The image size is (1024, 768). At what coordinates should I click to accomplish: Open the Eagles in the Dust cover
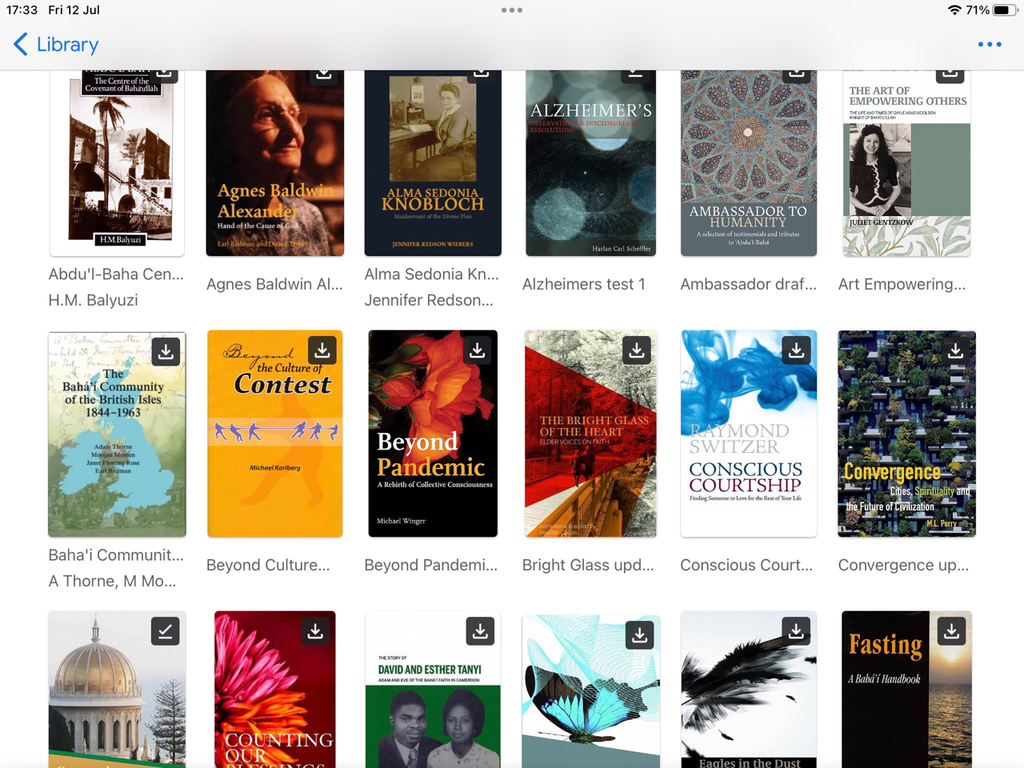click(x=749, y=689)
